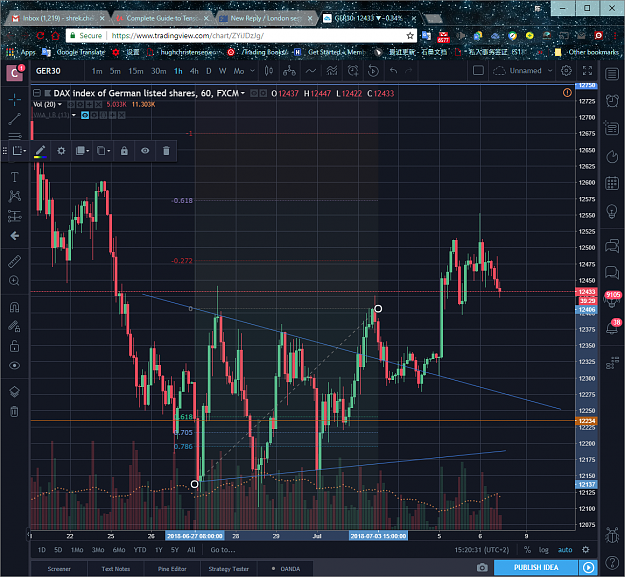This screenshot has height=577, width=625.
Task: Expand the Vol (20) indicator options
Action: pyautogui.click(x=60, y=104)
